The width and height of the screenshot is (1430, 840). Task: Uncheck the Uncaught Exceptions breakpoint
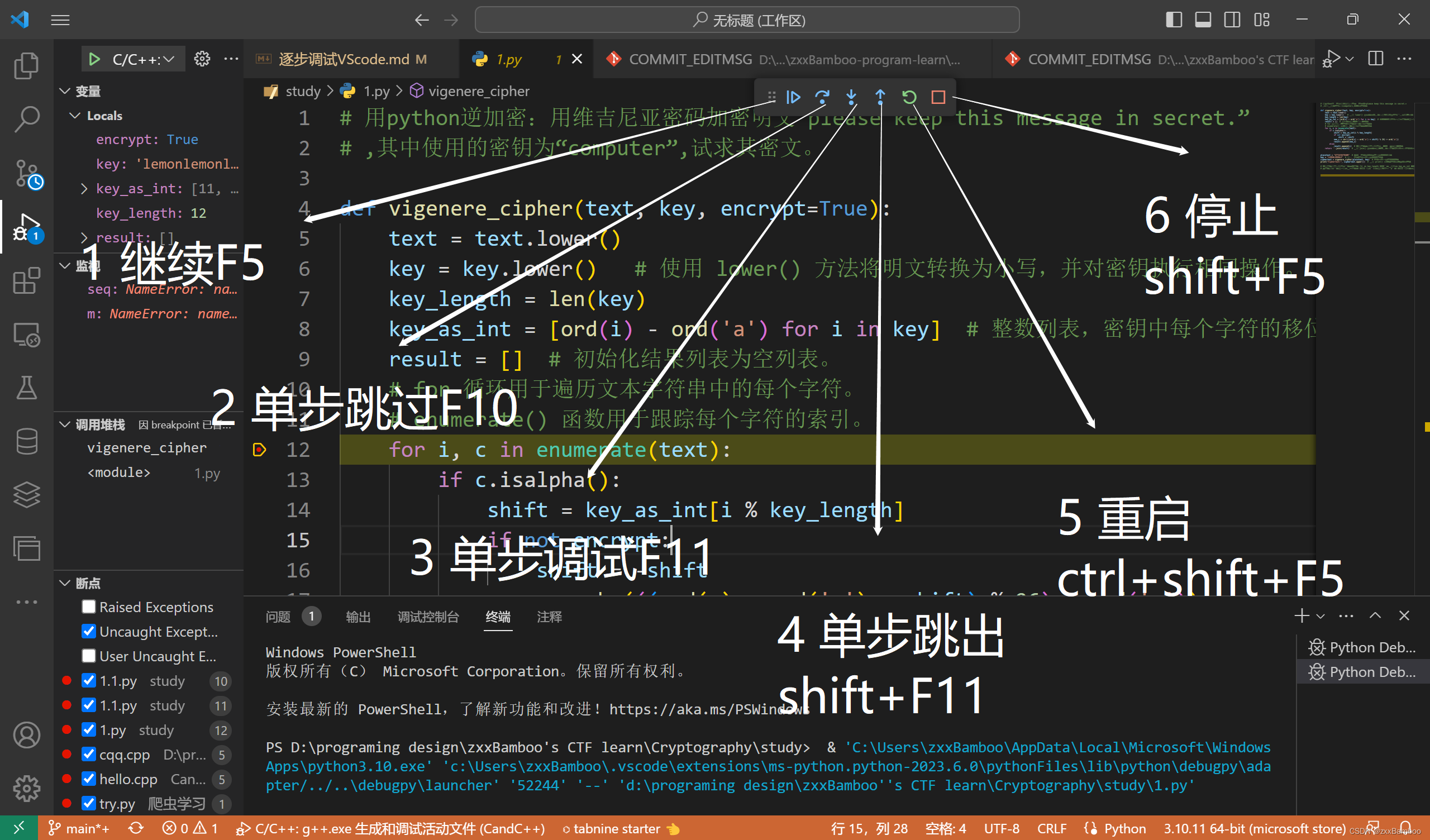[x=88, y=631]
